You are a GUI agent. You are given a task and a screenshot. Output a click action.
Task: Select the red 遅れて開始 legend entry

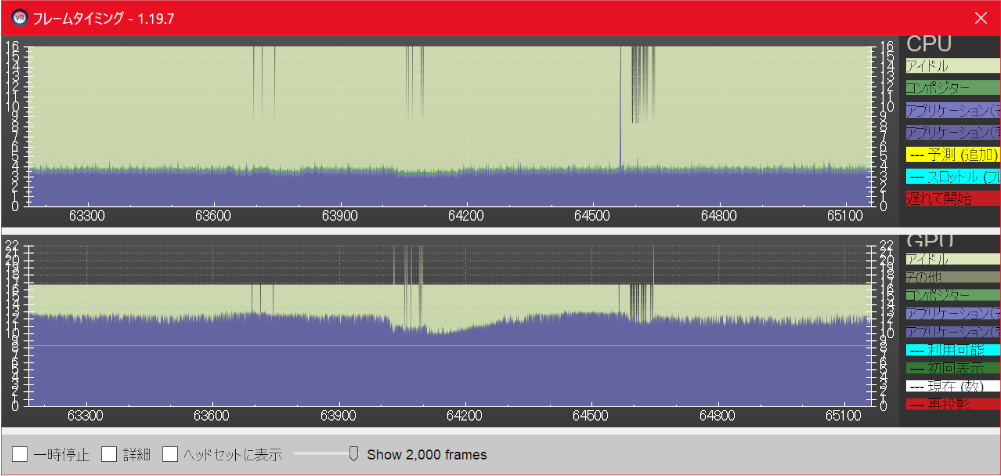click(952, 198)
